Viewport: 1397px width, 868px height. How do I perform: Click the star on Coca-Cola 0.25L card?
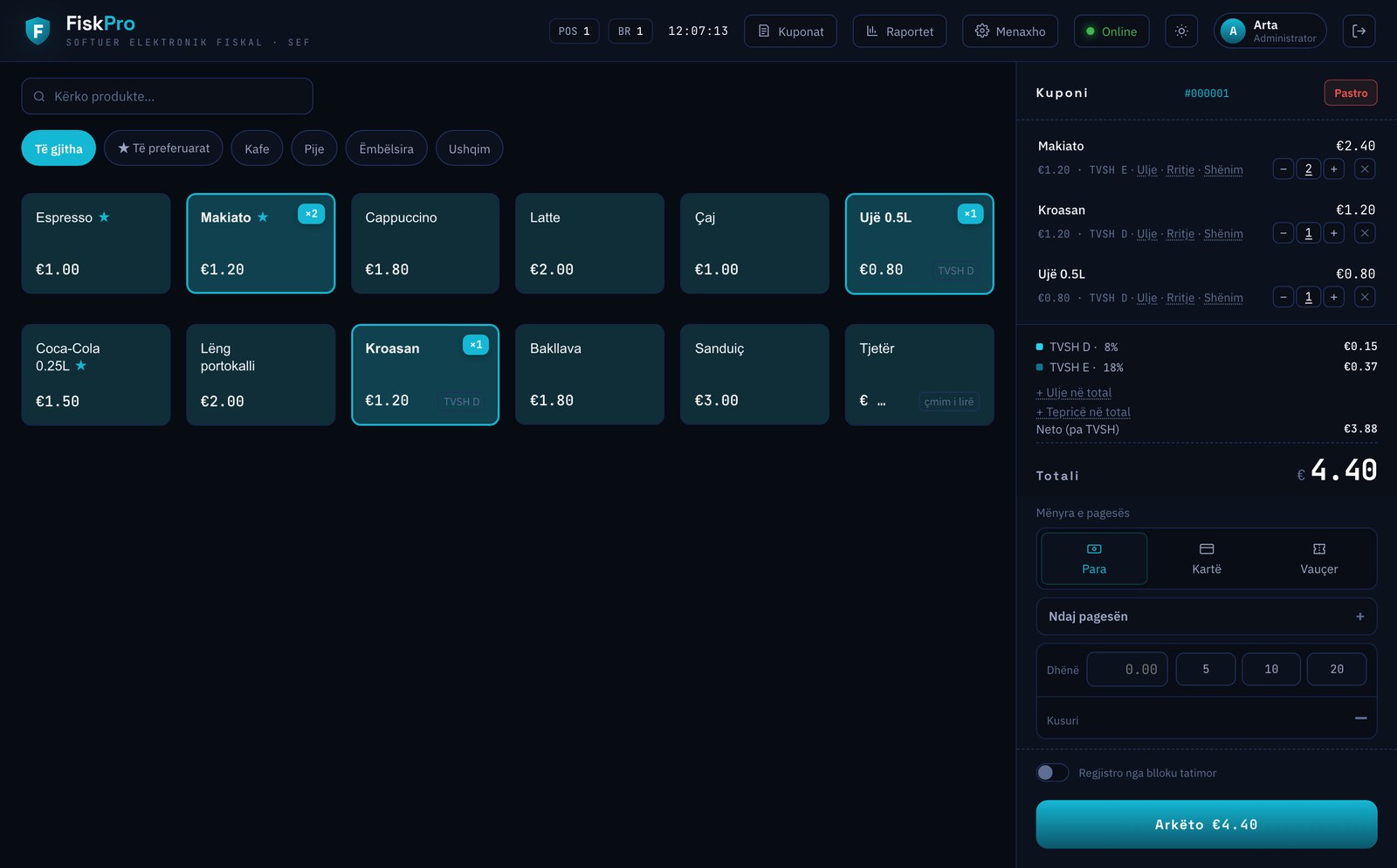(x=81, y=365)
